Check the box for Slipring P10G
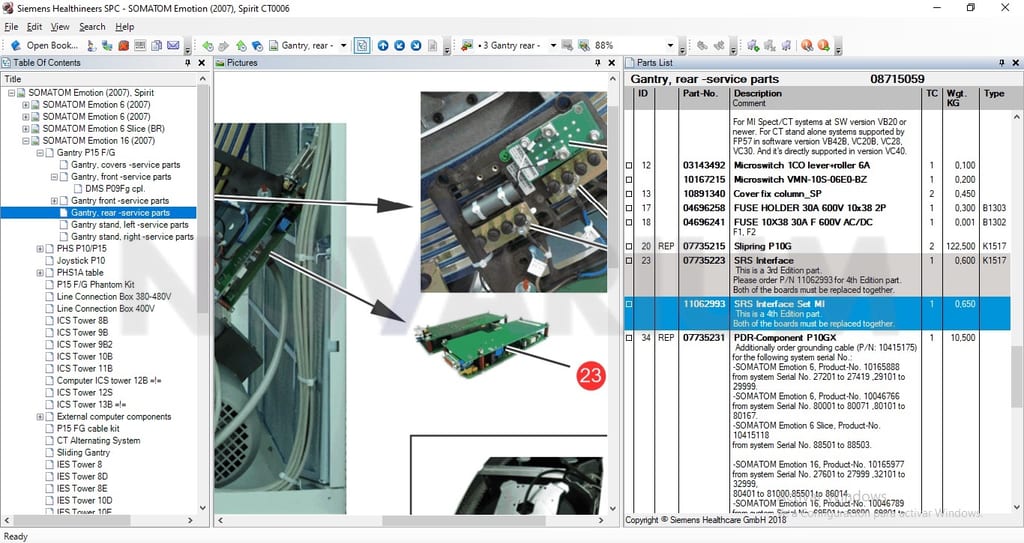This screenshot has width=1024, height=543. point(629,247)
